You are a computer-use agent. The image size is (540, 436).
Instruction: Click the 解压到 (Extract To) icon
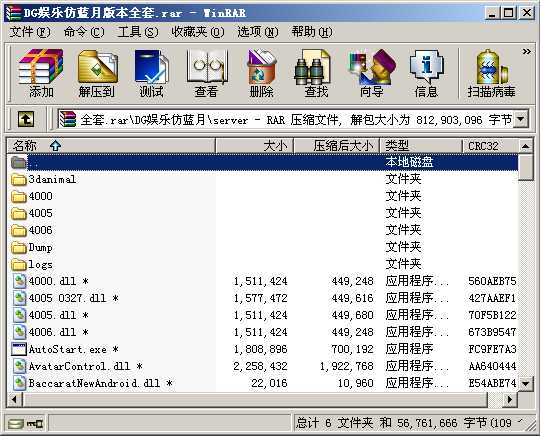[x=96, y=73]
